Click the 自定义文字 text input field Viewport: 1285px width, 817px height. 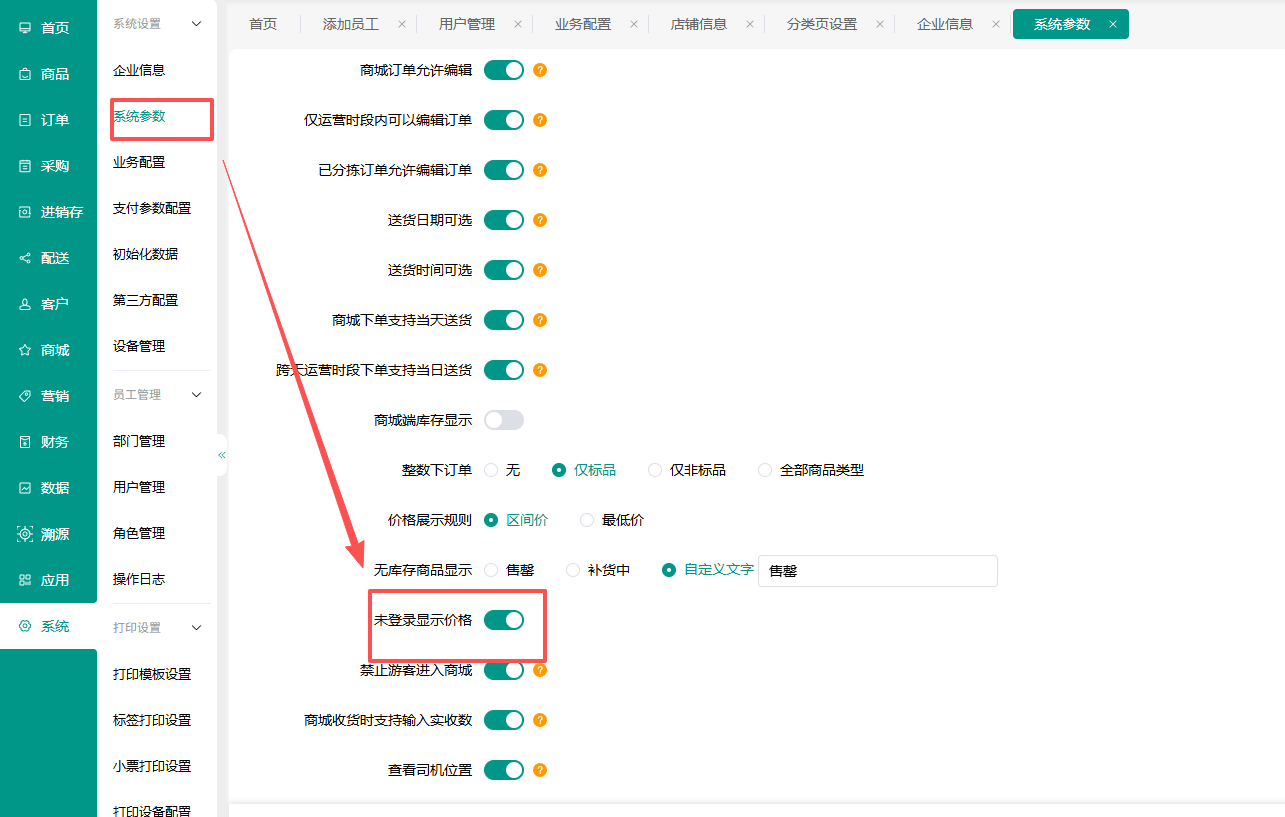(878, 571)
